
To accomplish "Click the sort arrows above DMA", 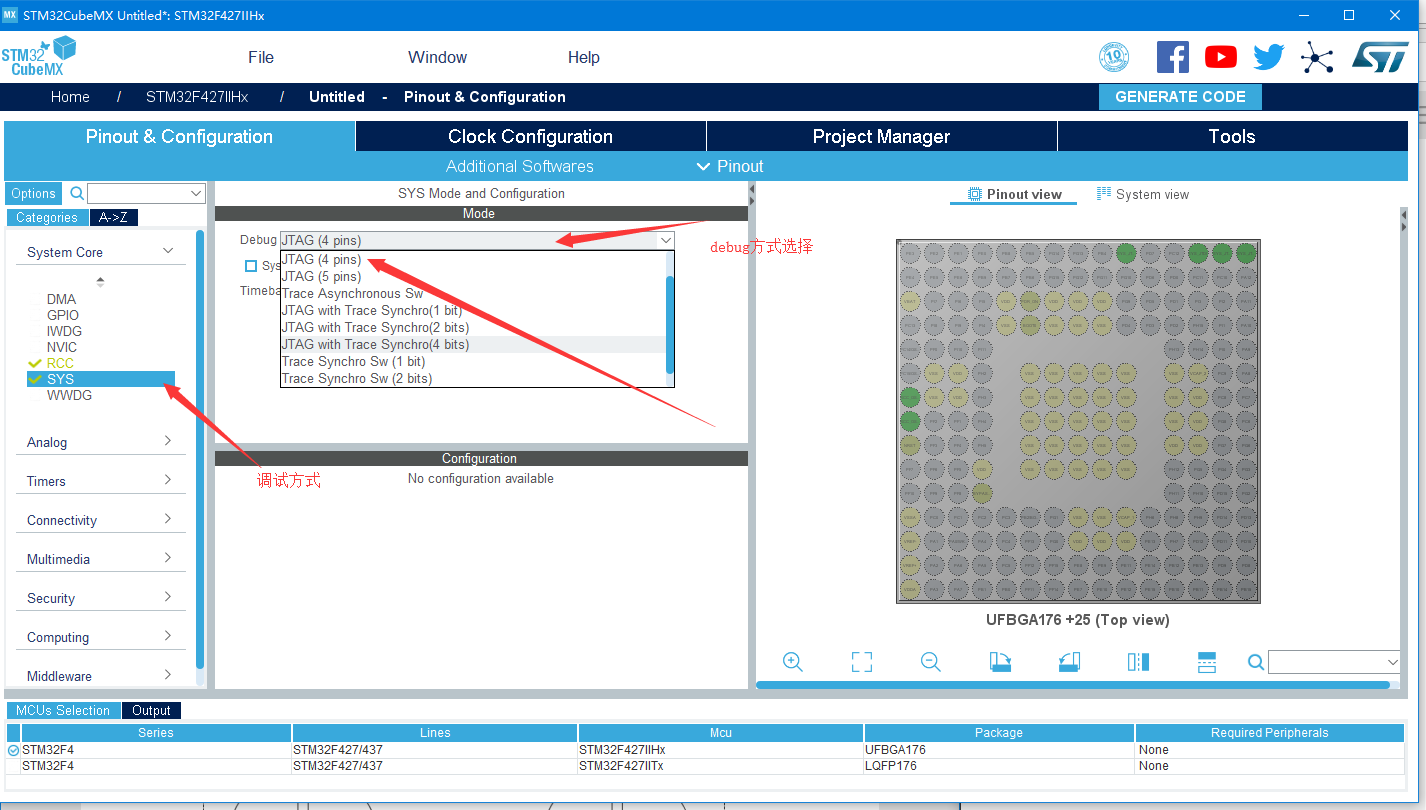I will click(100, 282).
